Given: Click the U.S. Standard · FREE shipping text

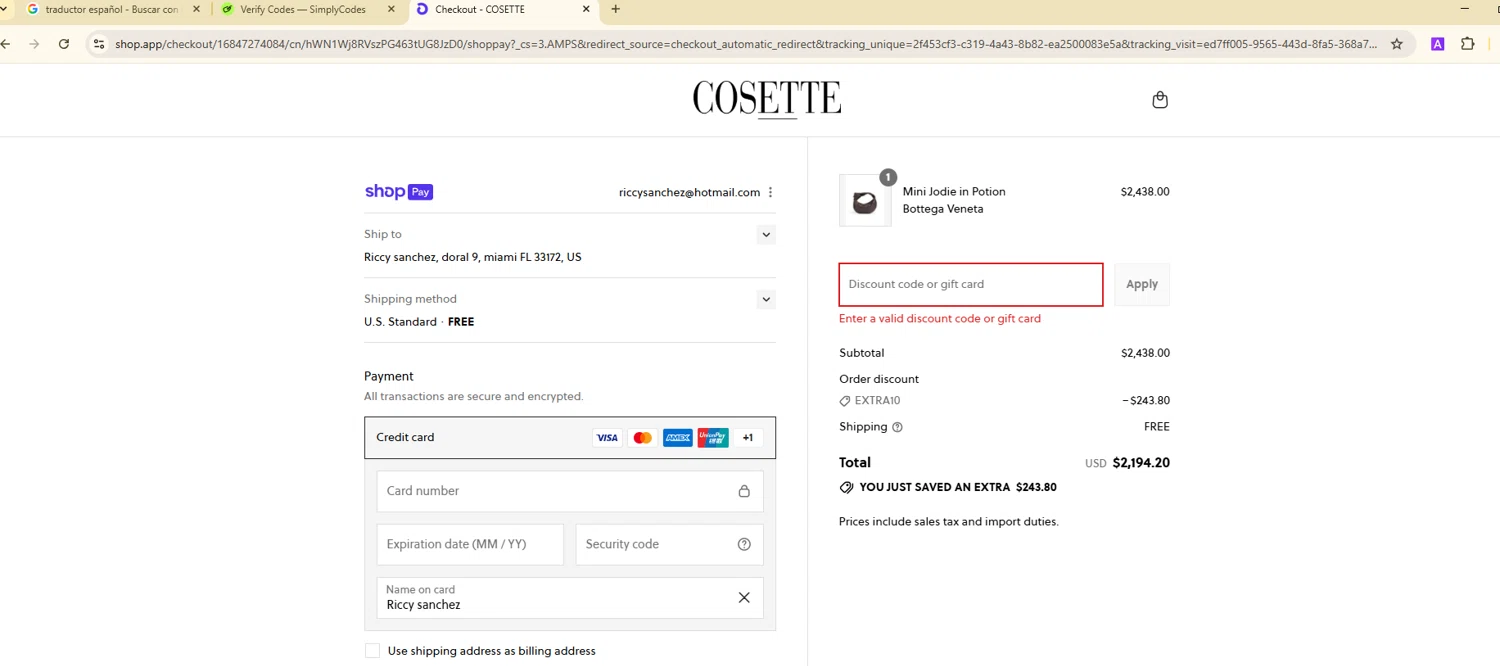Looking at the screenshot, I should point(419,322).
